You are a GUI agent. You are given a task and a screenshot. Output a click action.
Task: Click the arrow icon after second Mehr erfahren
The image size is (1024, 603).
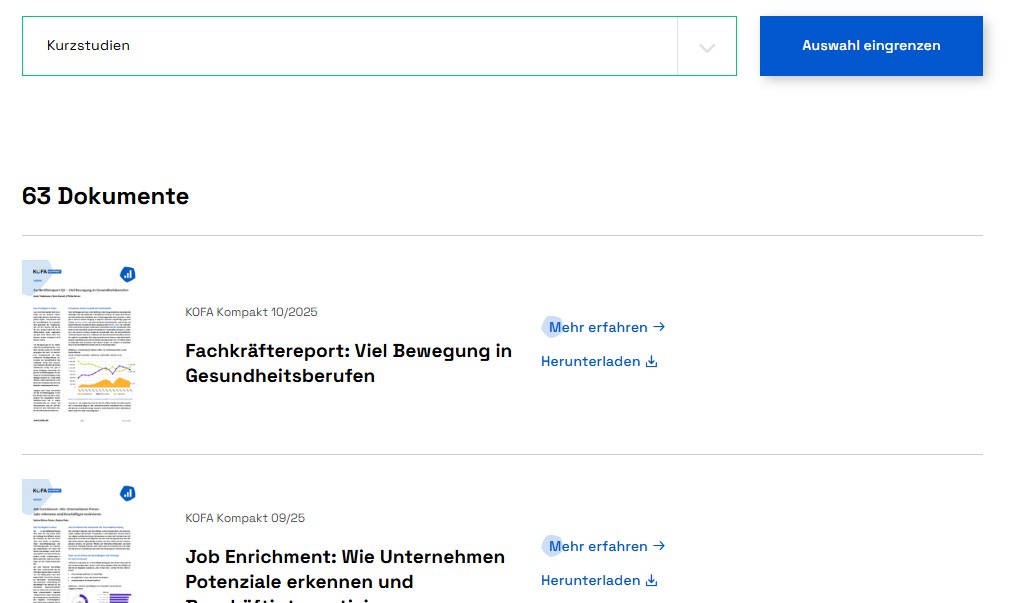tap(658, 546)
